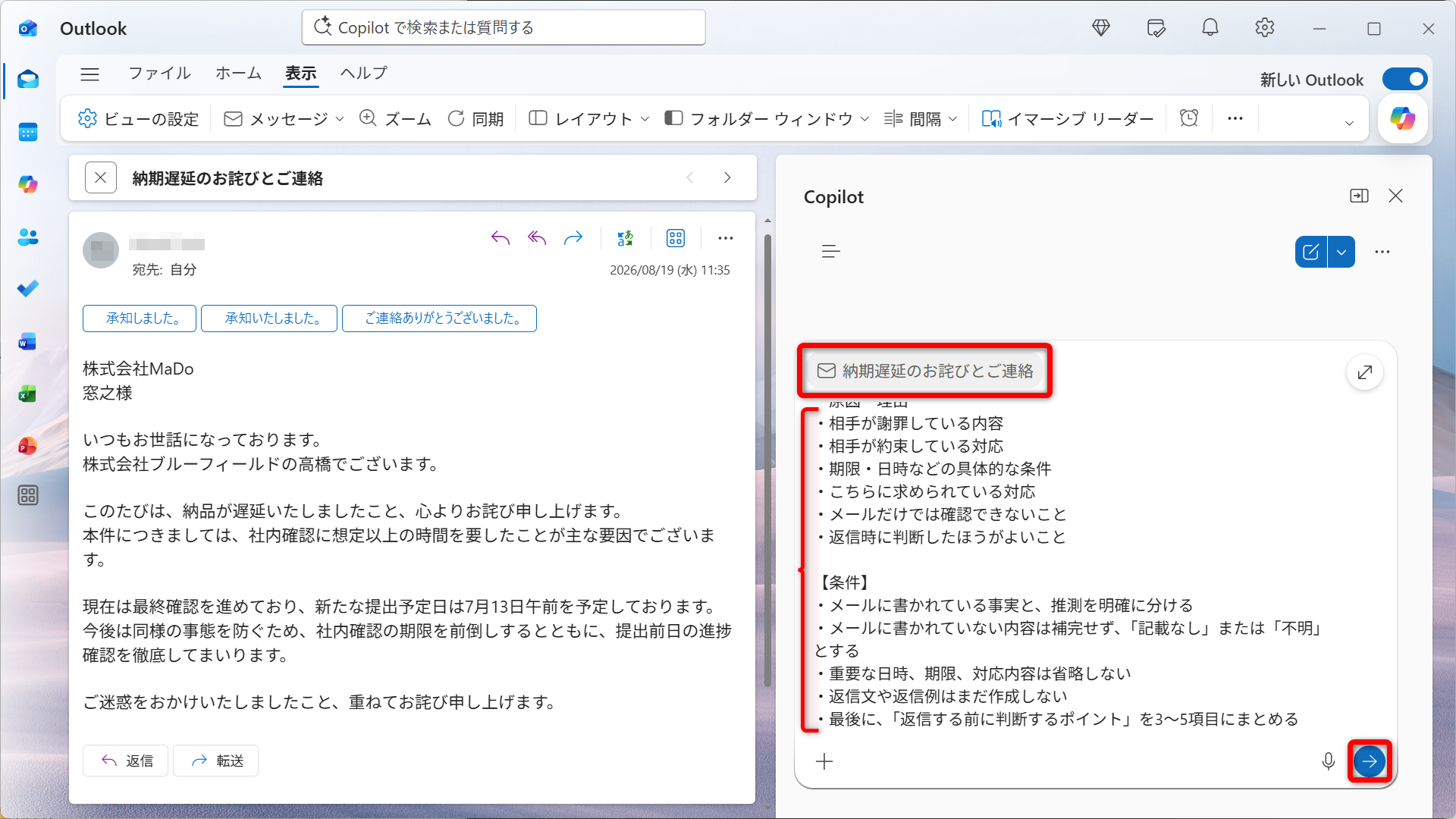Choose reply ご連絡ありがとうございました。
The width and height of the screenshot is (1456, 819).
[x=439, y=318]
